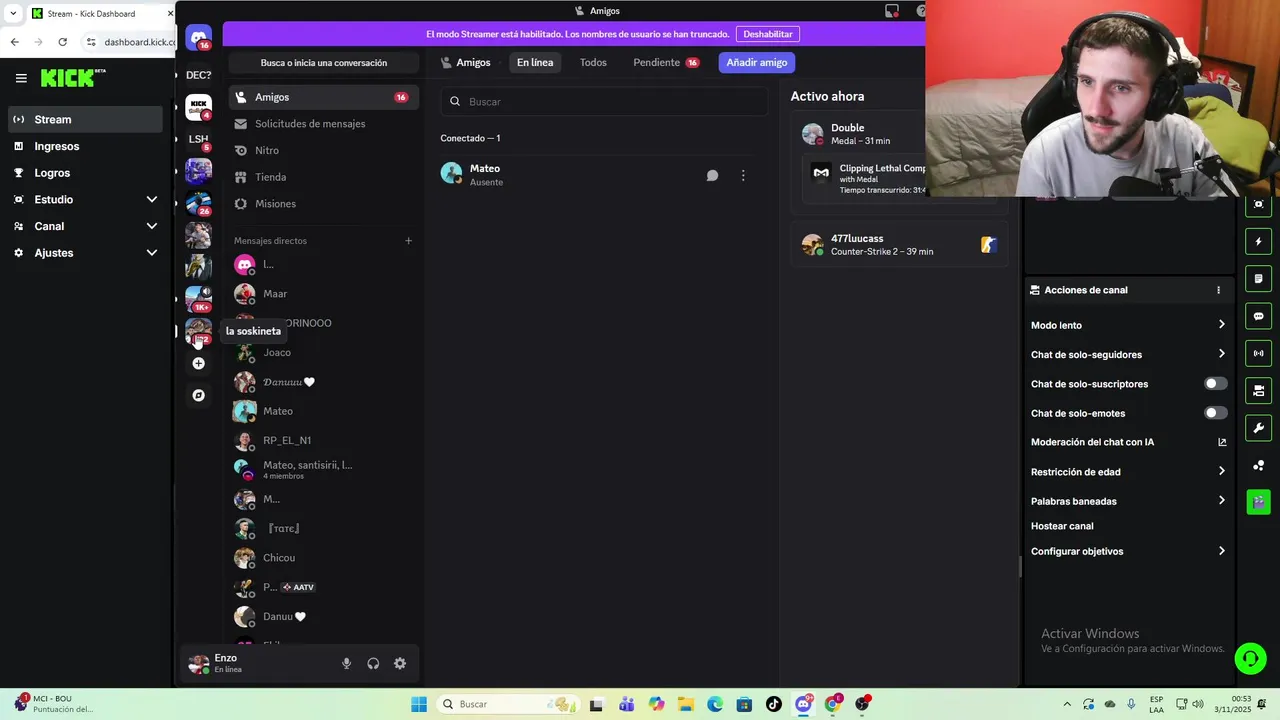Open Solicitudes de mensajes

323,124
